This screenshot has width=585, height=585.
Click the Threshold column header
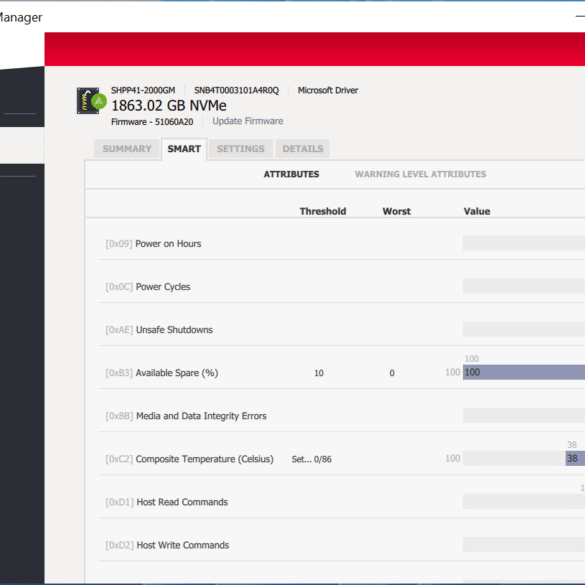(323, 211)
